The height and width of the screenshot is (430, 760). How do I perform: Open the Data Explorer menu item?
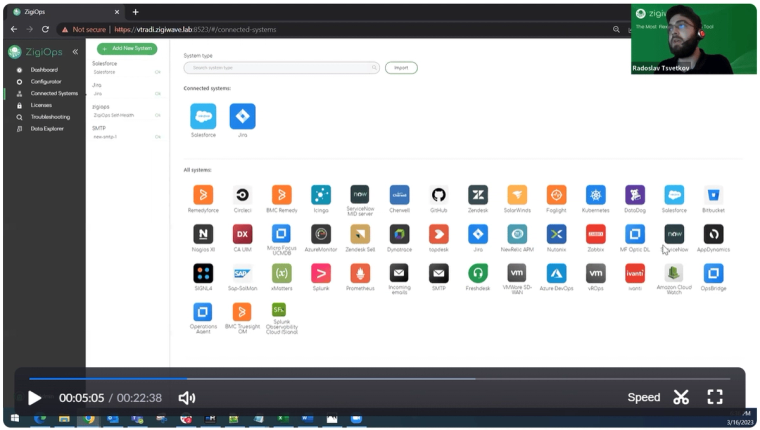(x=47, y=129)
